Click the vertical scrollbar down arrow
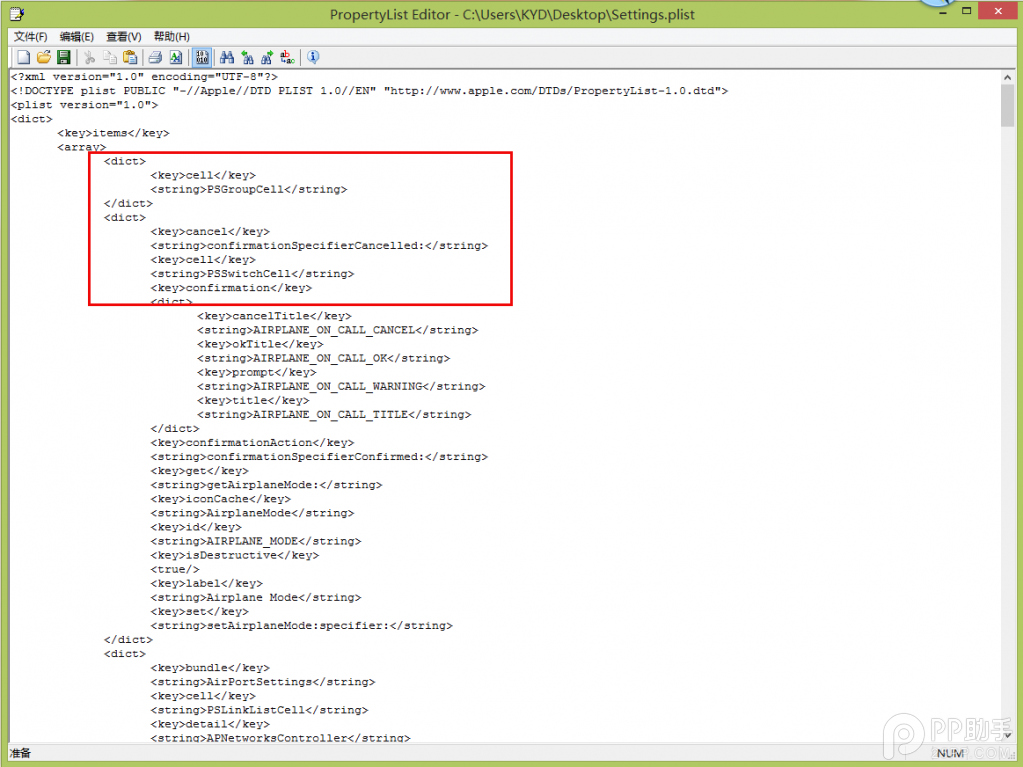 tap(1008, 736)
